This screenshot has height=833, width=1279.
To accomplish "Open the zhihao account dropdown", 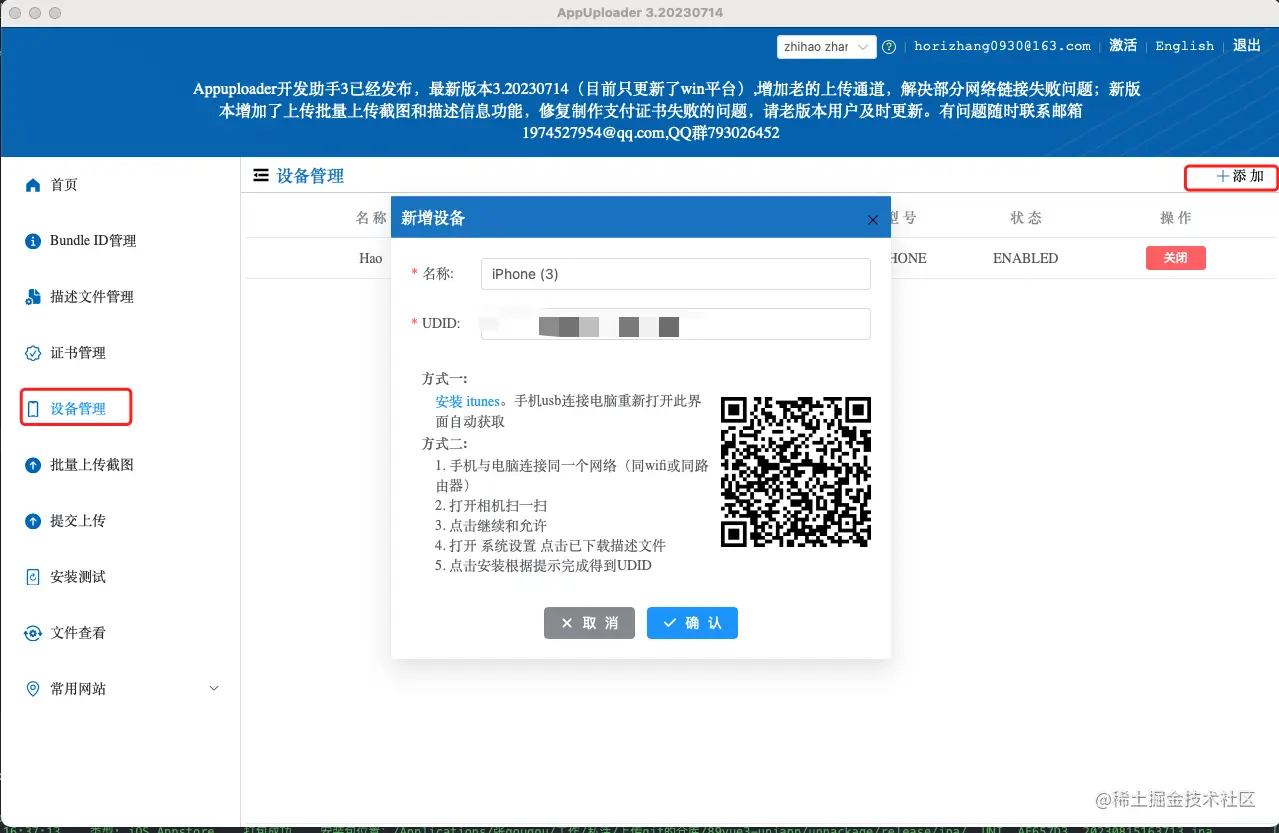I will 827,47.
